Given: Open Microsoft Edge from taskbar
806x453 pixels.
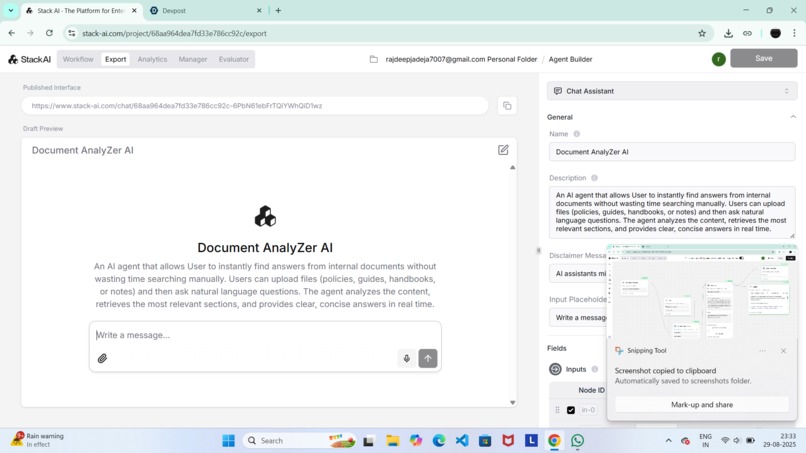Looking at the screenshot, I should (x=439, y=441).
